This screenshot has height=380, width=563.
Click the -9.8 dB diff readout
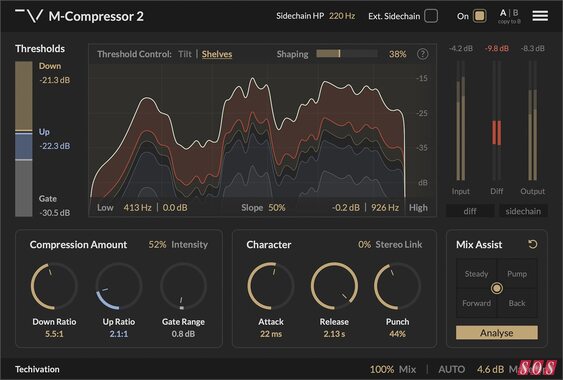tap(497, 48)
